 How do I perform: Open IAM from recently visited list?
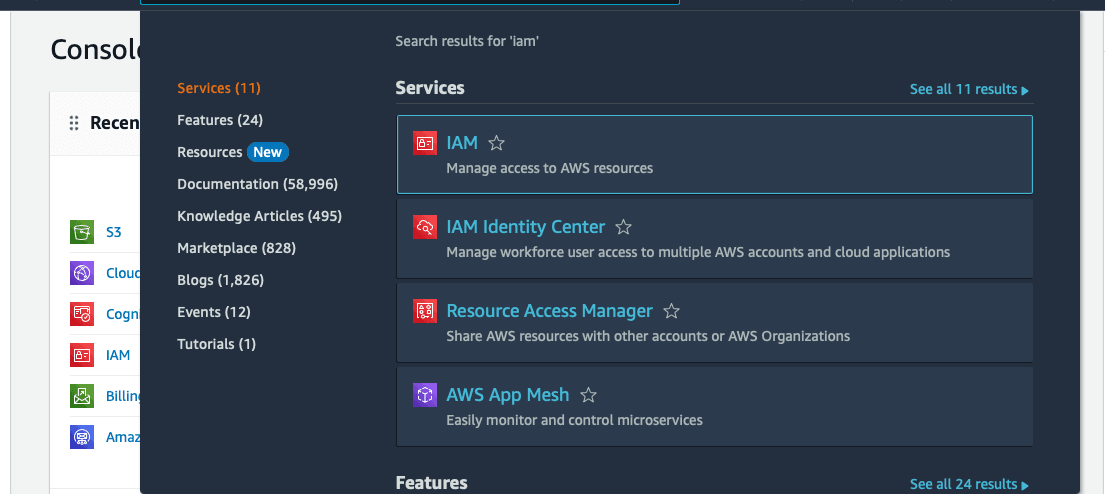tap(118, 355)
